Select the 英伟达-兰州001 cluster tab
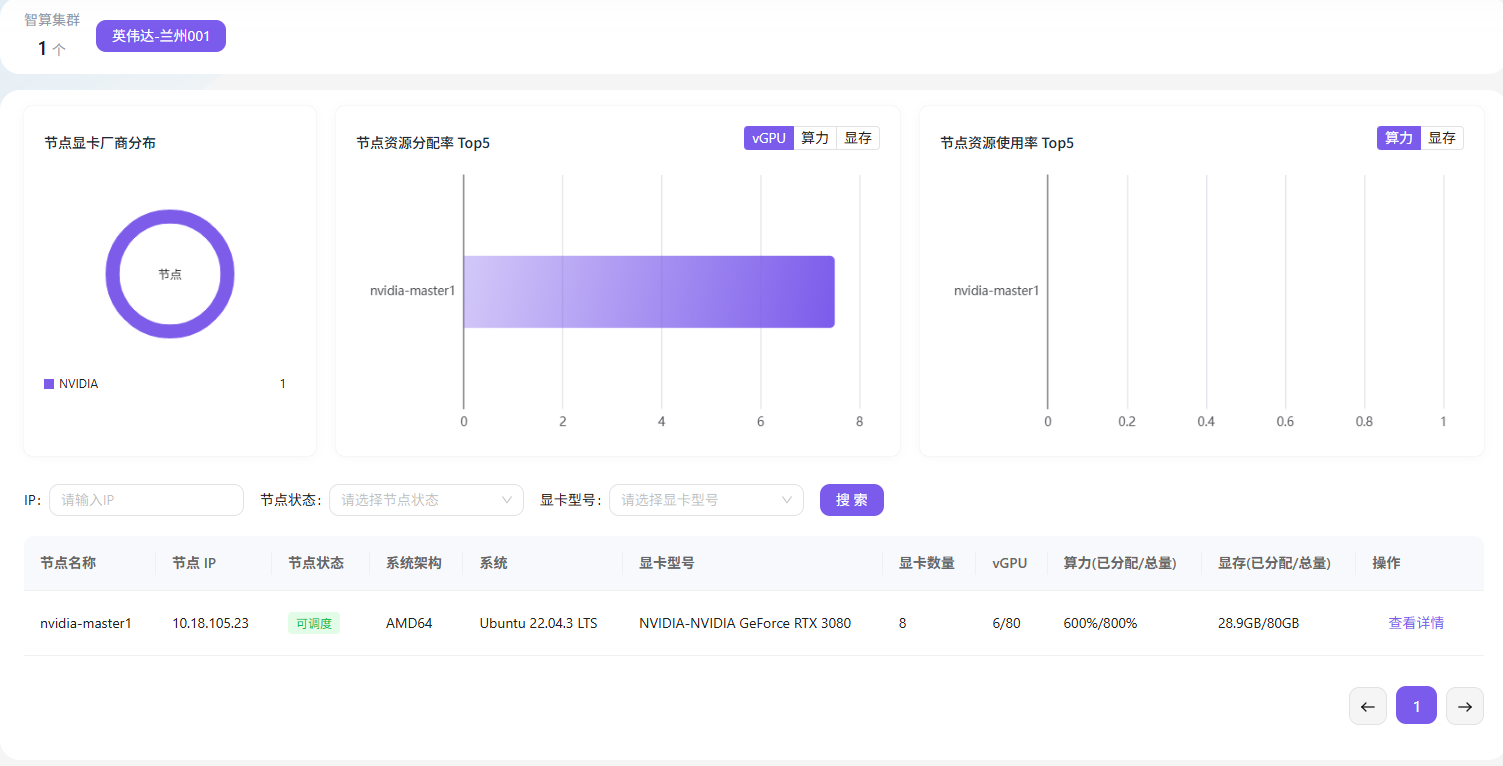Viewport: 1503px width, 766px height. pos(161,36)
